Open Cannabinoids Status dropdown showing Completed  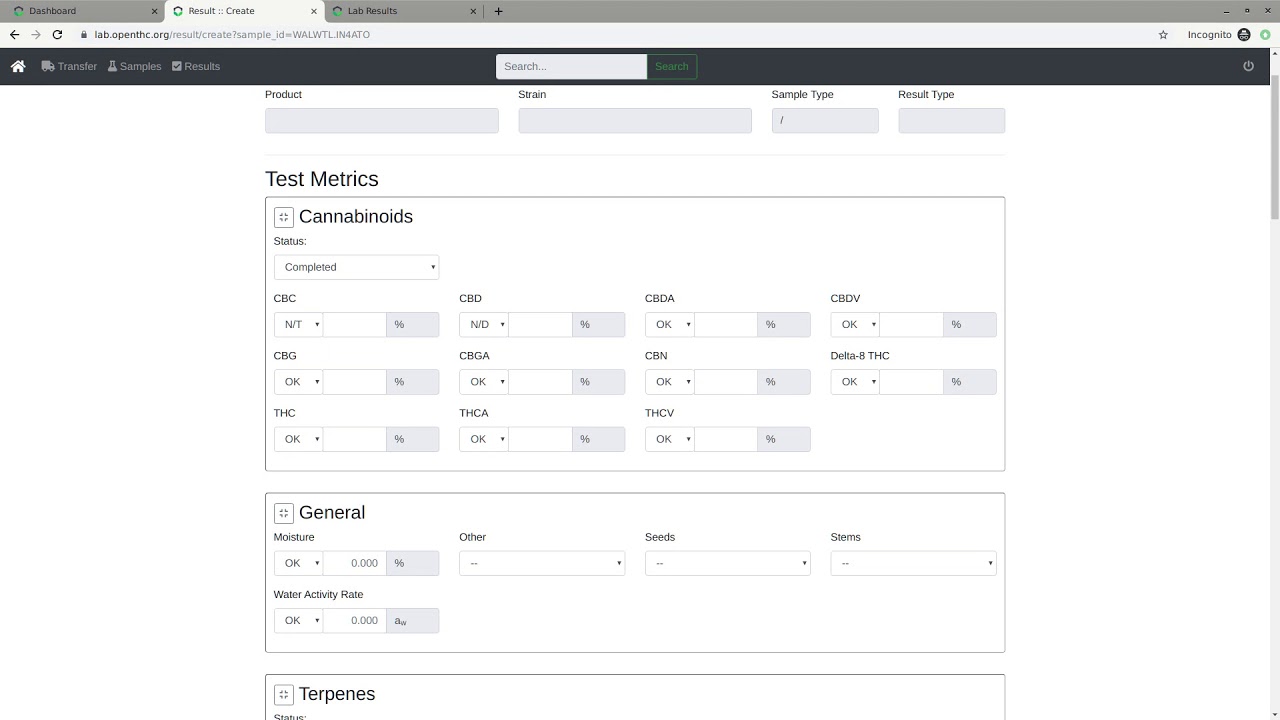tap(356, 267)
